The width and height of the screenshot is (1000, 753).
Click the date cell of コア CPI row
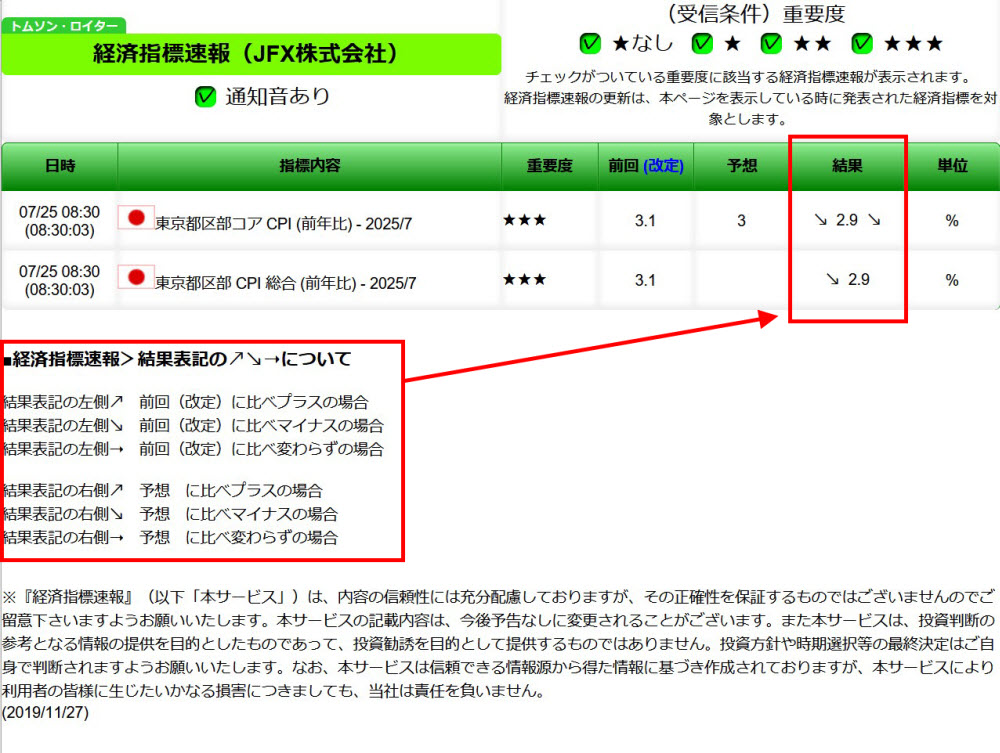59,221
